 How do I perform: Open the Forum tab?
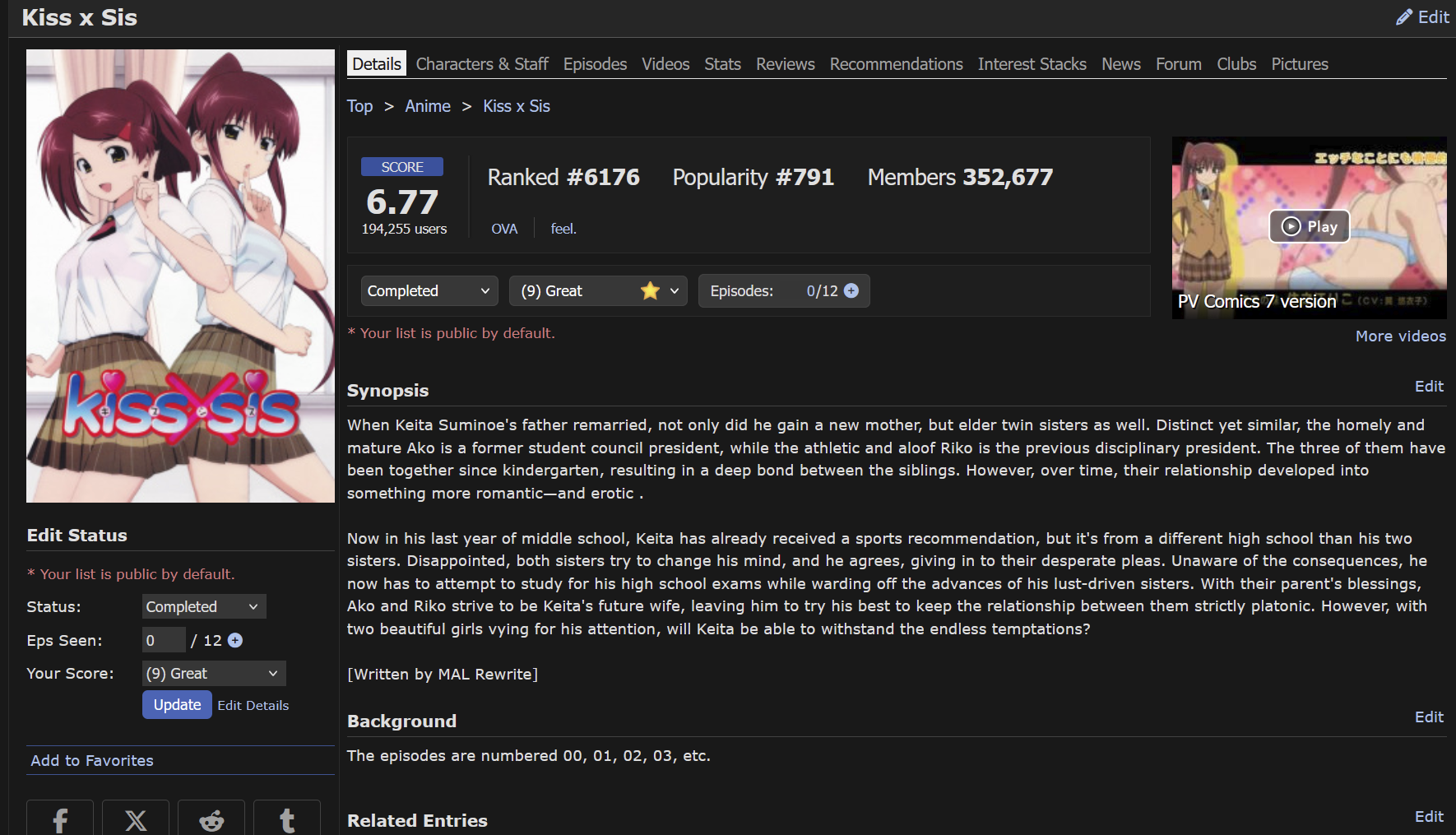point(1179,64)
